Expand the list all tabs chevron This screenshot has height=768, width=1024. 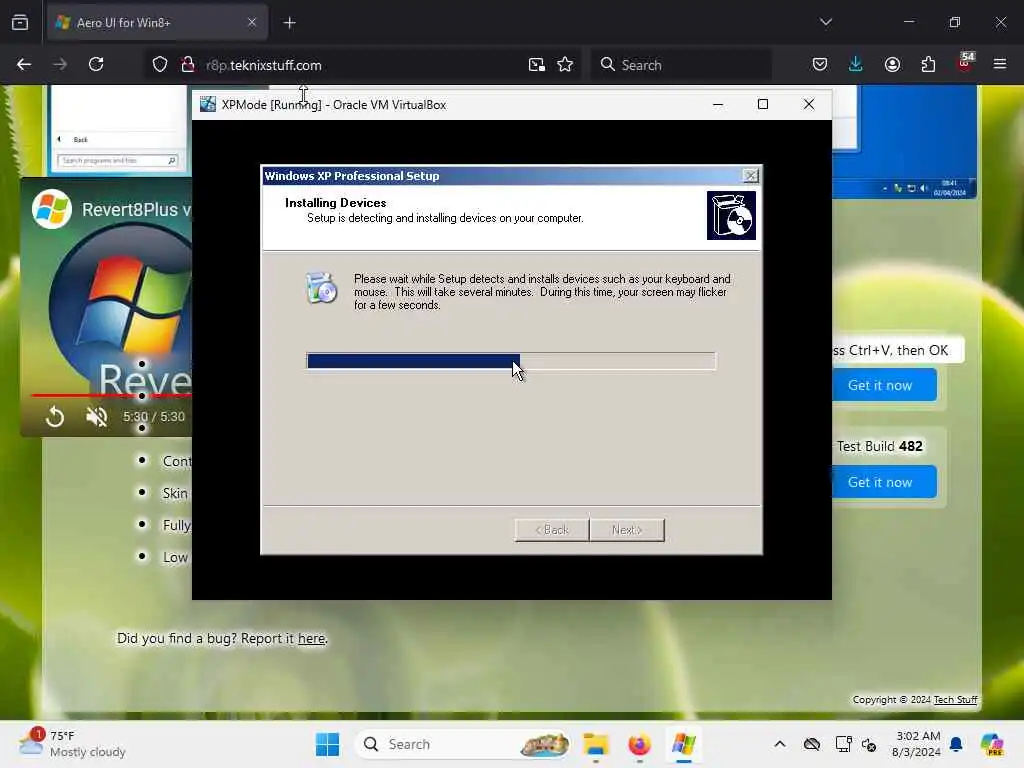(825, 23)
